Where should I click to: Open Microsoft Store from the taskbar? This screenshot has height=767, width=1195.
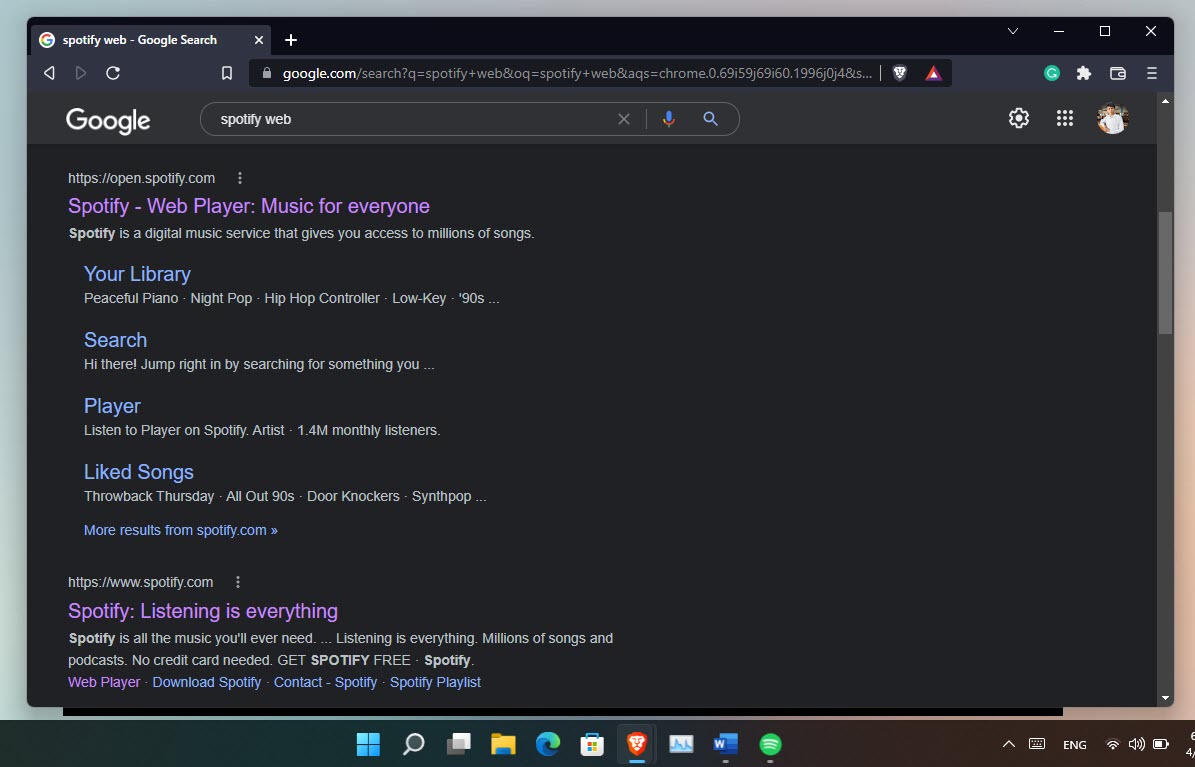click(592, 744)
